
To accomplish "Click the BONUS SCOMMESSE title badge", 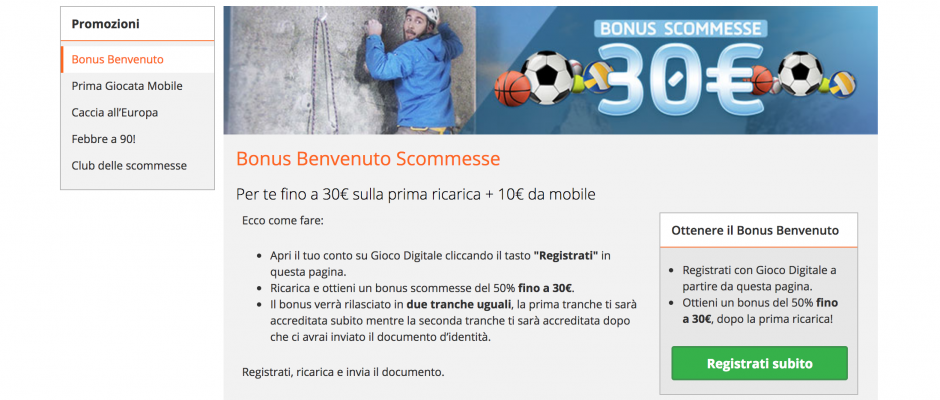I will tap(680, 28).
